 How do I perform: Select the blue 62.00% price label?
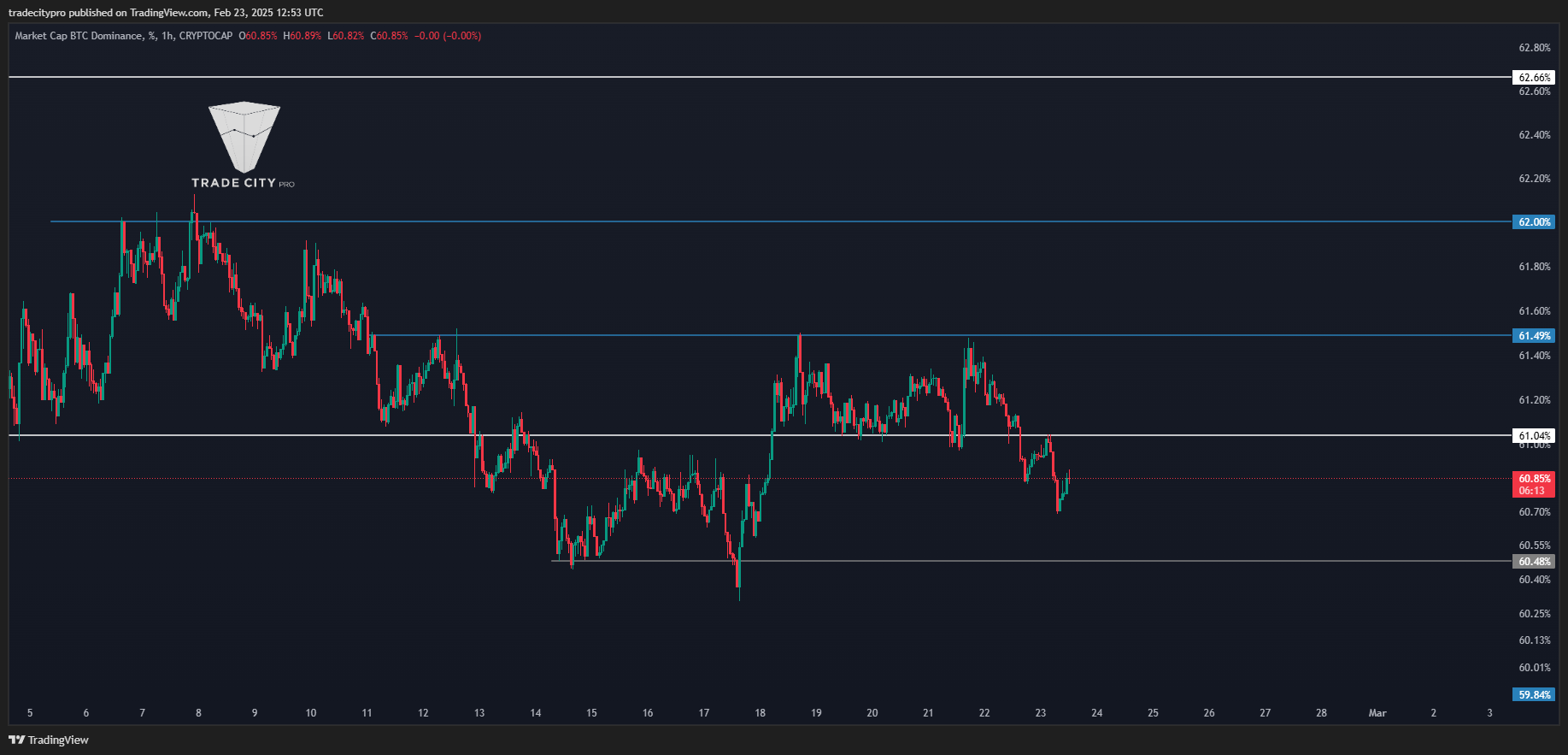click(1535, 222)
